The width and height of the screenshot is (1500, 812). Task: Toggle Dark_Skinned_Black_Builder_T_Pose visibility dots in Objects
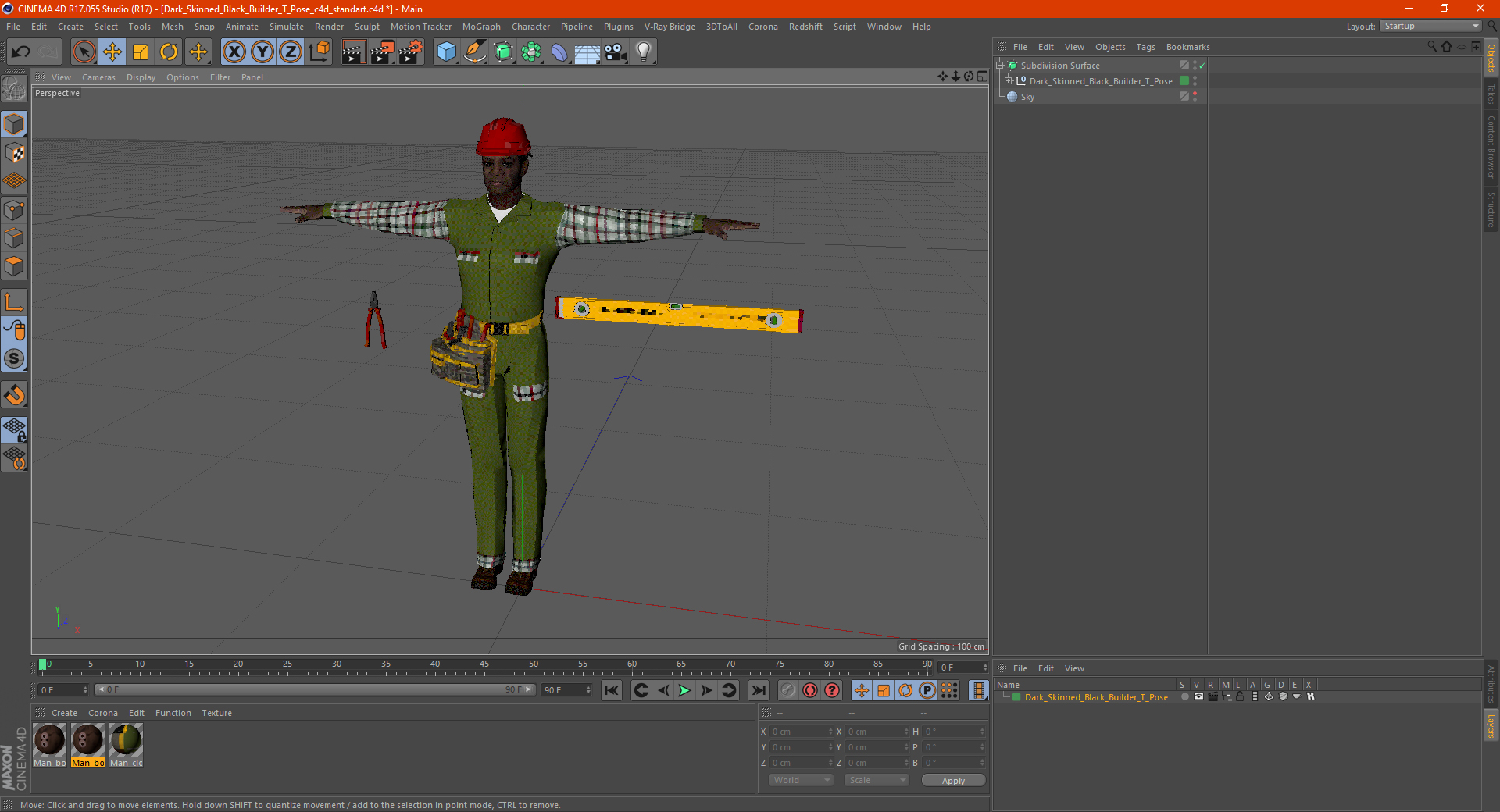(1195, 81)
